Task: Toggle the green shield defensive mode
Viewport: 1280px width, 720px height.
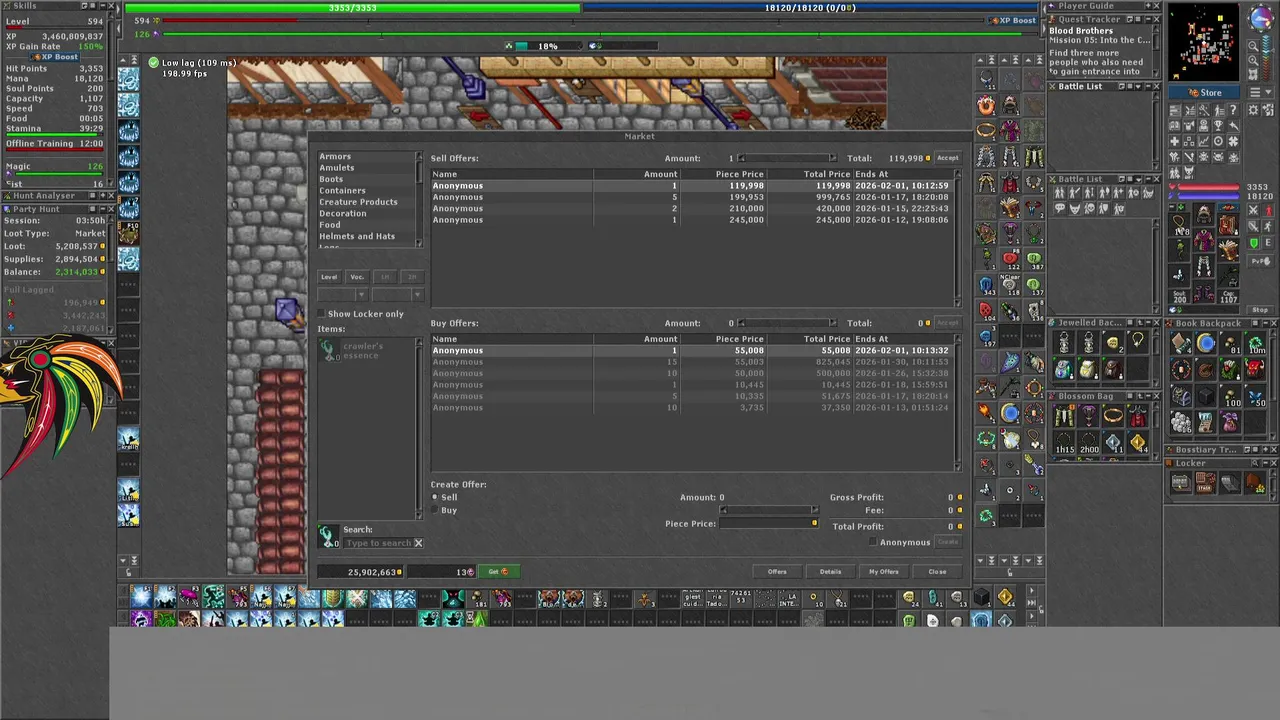Action: [1253, 243]
